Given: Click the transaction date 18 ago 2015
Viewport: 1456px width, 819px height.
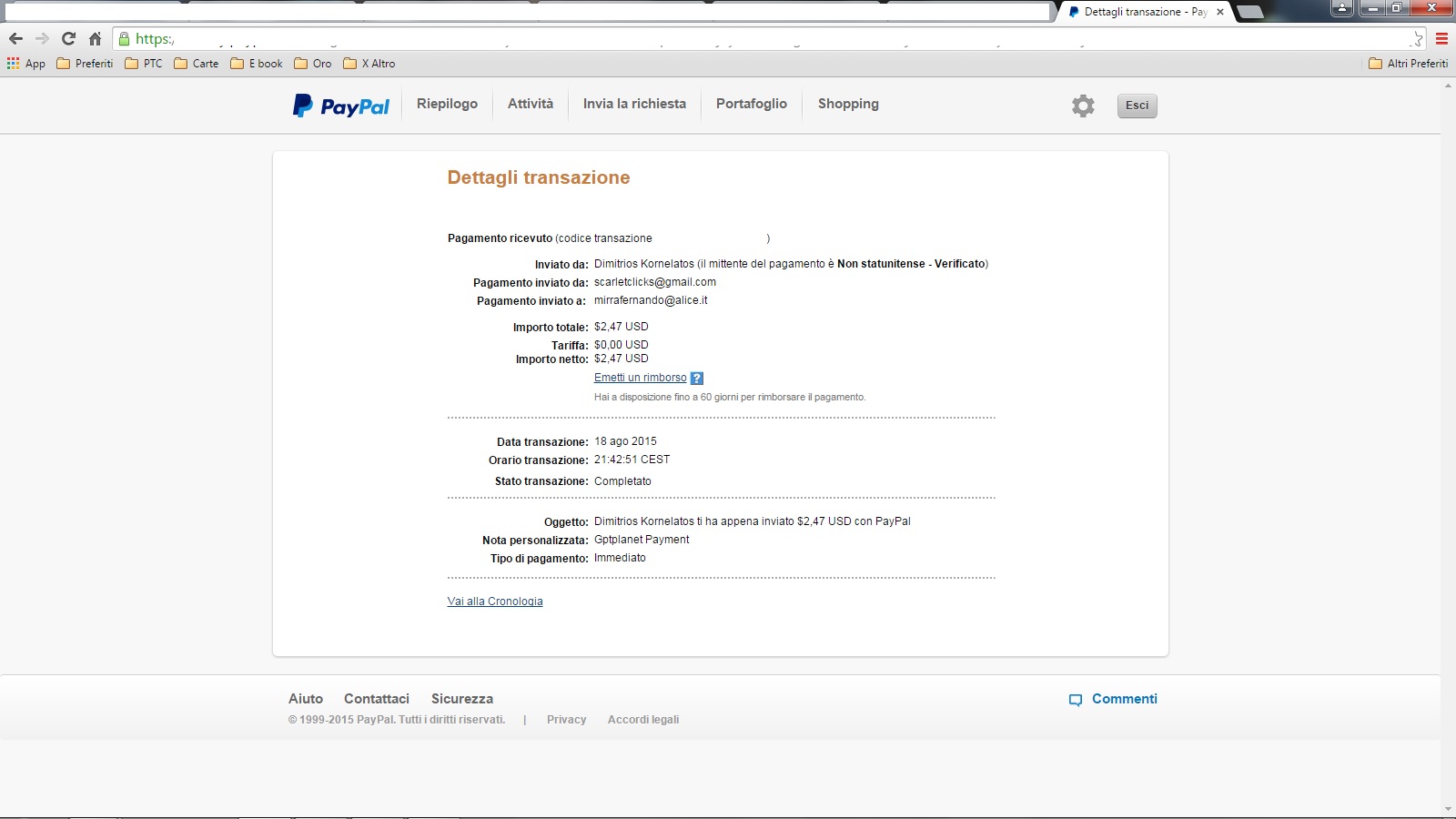Looking at the screenshot, I should coord(625,441).
